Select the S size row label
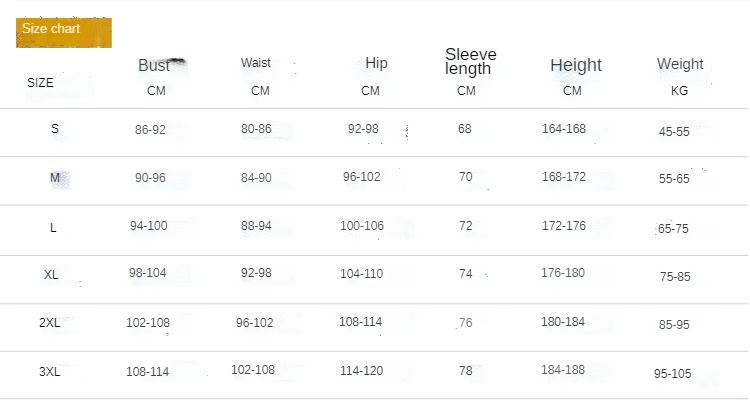The width and height of the screenshot is (750, 420). click(54, 128)
